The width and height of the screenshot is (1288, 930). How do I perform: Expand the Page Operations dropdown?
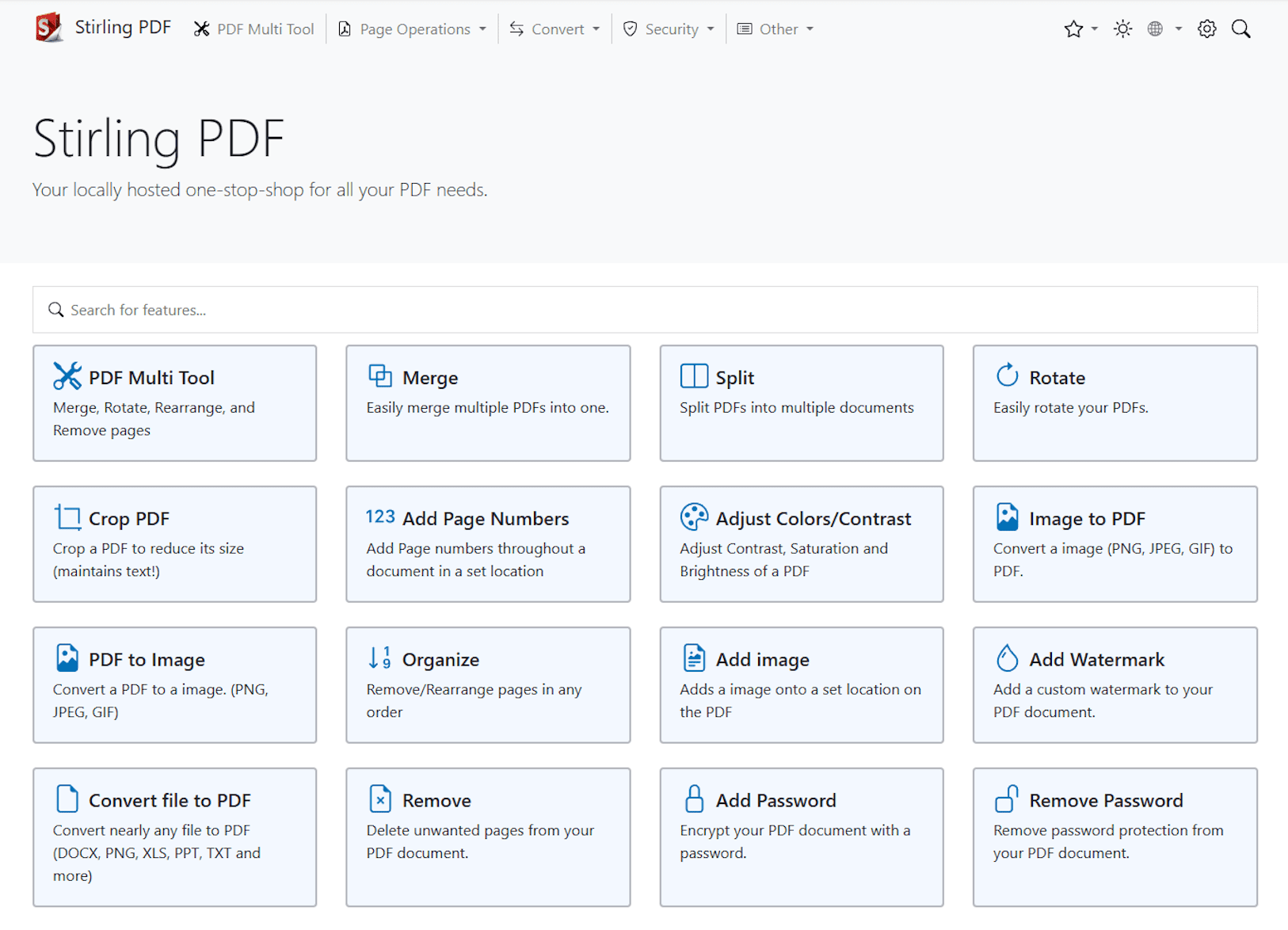tap(412, 29)
